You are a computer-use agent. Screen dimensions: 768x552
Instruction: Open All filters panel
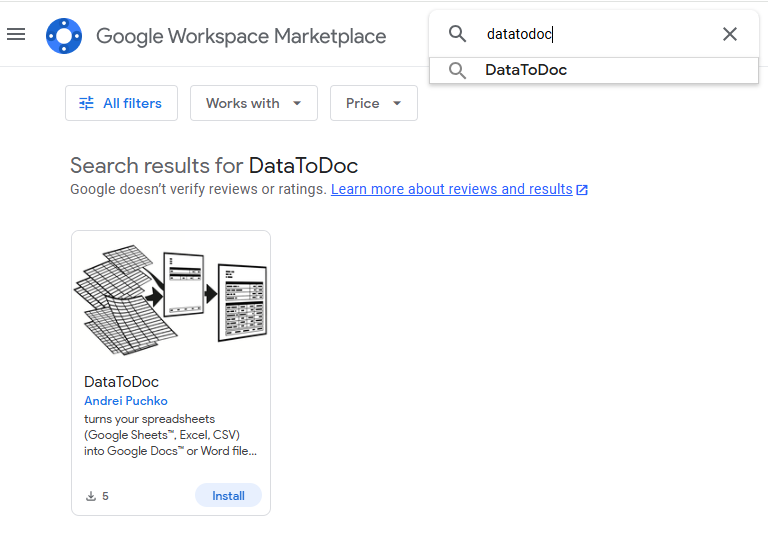[x=121, y=103]
